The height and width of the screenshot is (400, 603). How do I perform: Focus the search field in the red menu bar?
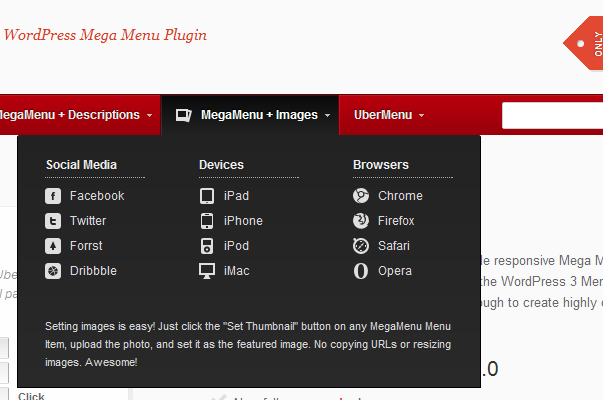(552, 115)
